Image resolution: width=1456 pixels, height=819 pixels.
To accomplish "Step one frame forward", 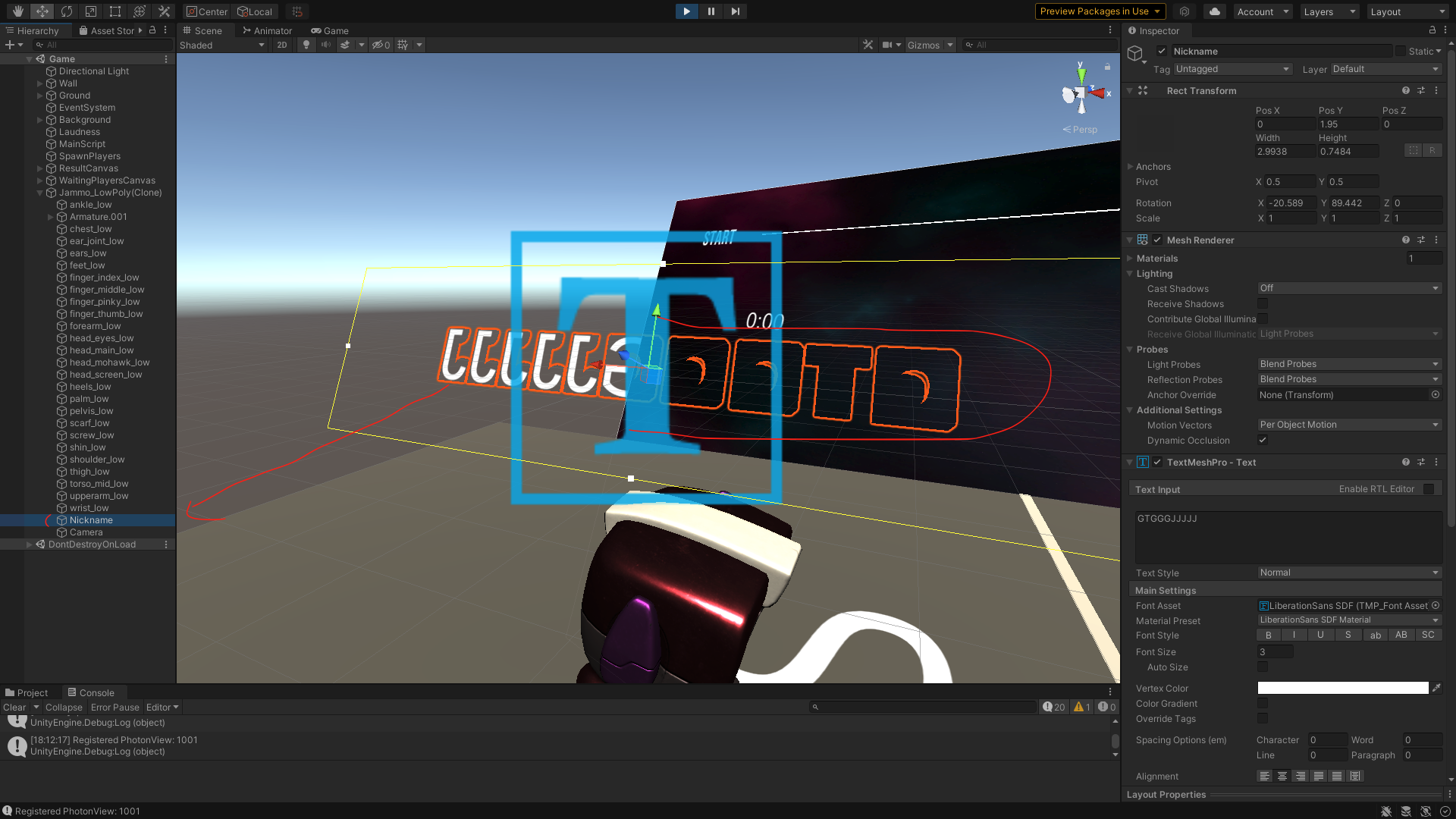I will (735, 11).
